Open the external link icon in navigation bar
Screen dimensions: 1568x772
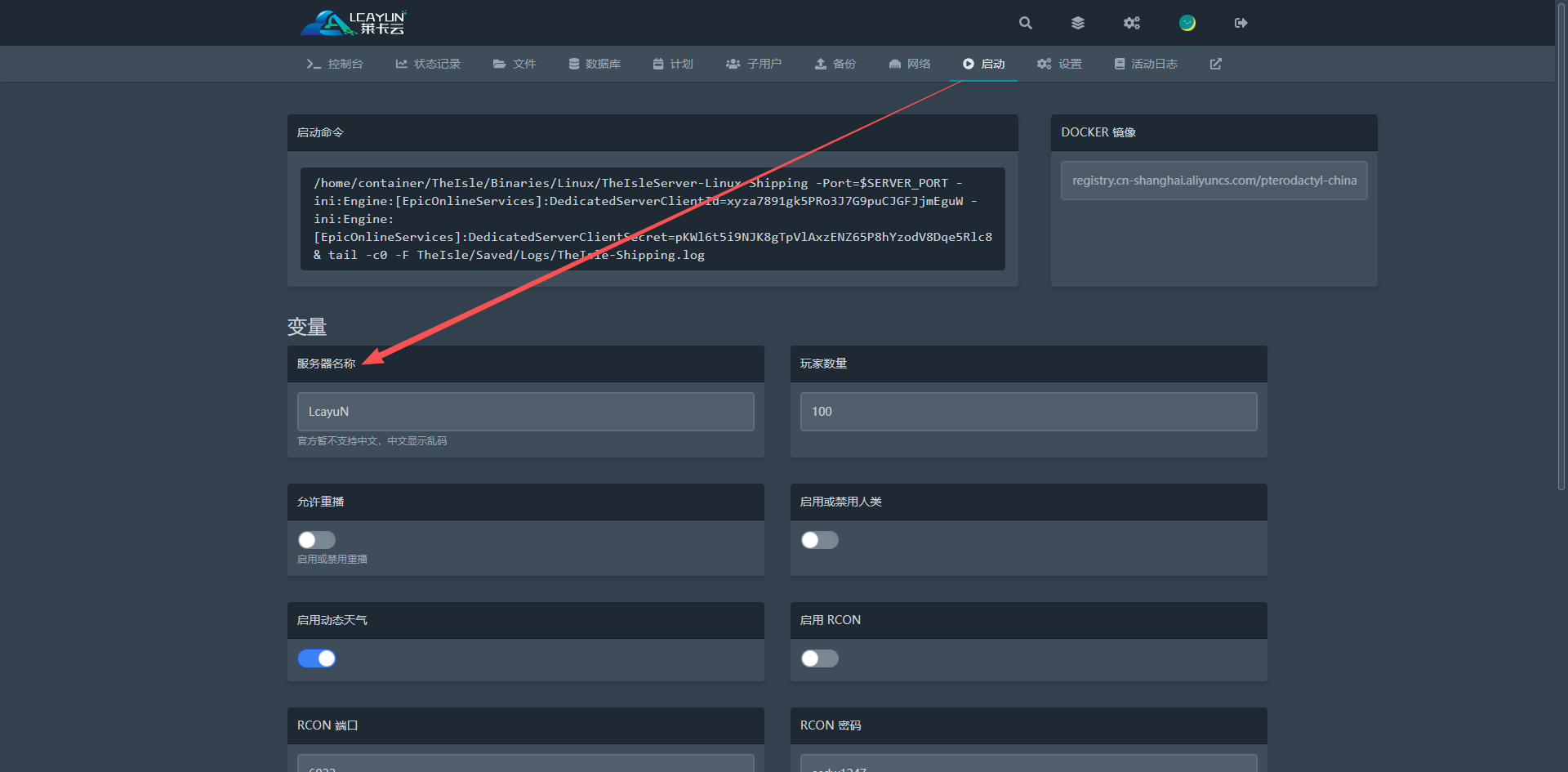[x=1215, y=64]
